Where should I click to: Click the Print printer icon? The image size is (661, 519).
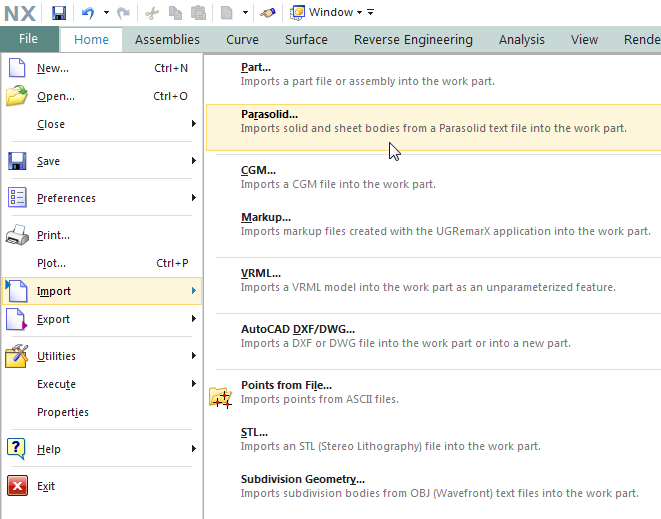17,235
